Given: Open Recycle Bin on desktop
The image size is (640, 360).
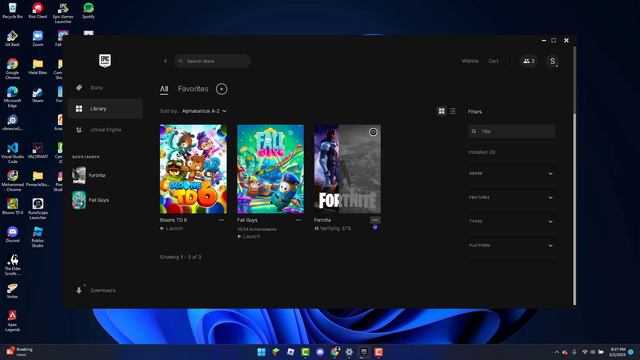Looking at the screenshot, I should [12, 11].
